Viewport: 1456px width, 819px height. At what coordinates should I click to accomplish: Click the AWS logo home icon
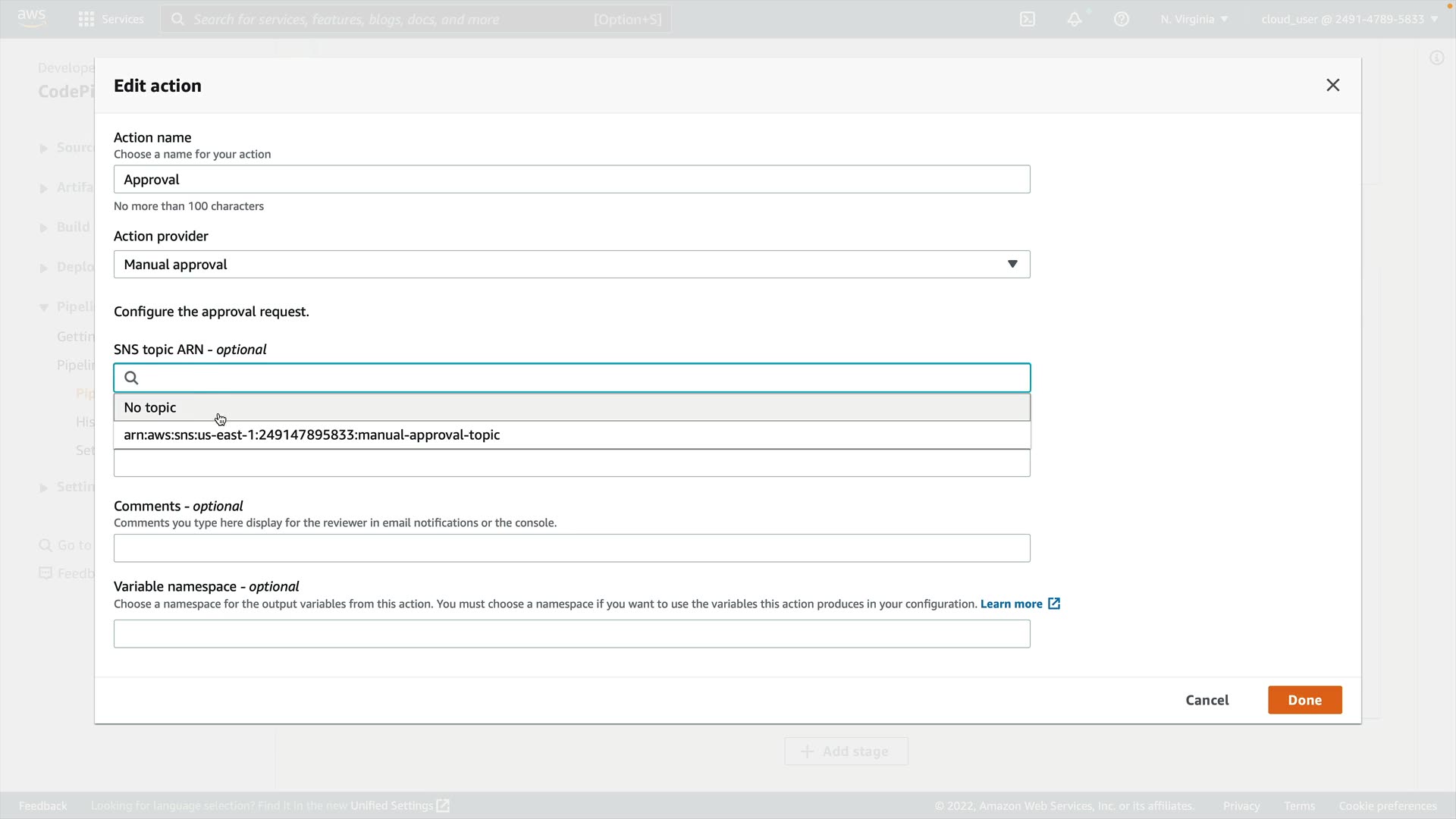31,18
